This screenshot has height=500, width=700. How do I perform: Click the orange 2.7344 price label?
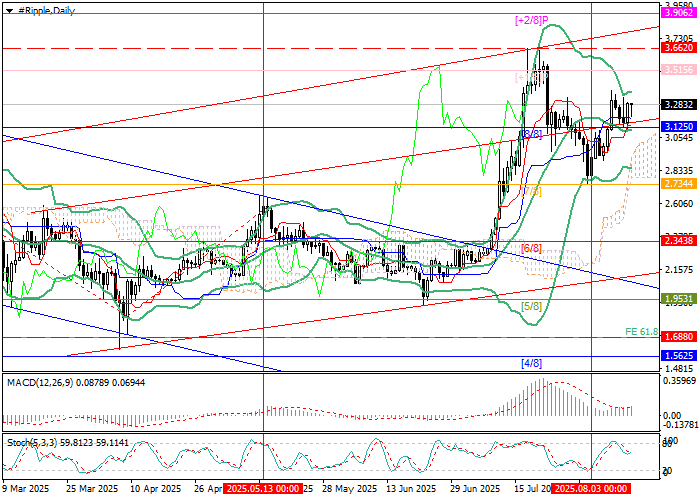click(677, 185)
